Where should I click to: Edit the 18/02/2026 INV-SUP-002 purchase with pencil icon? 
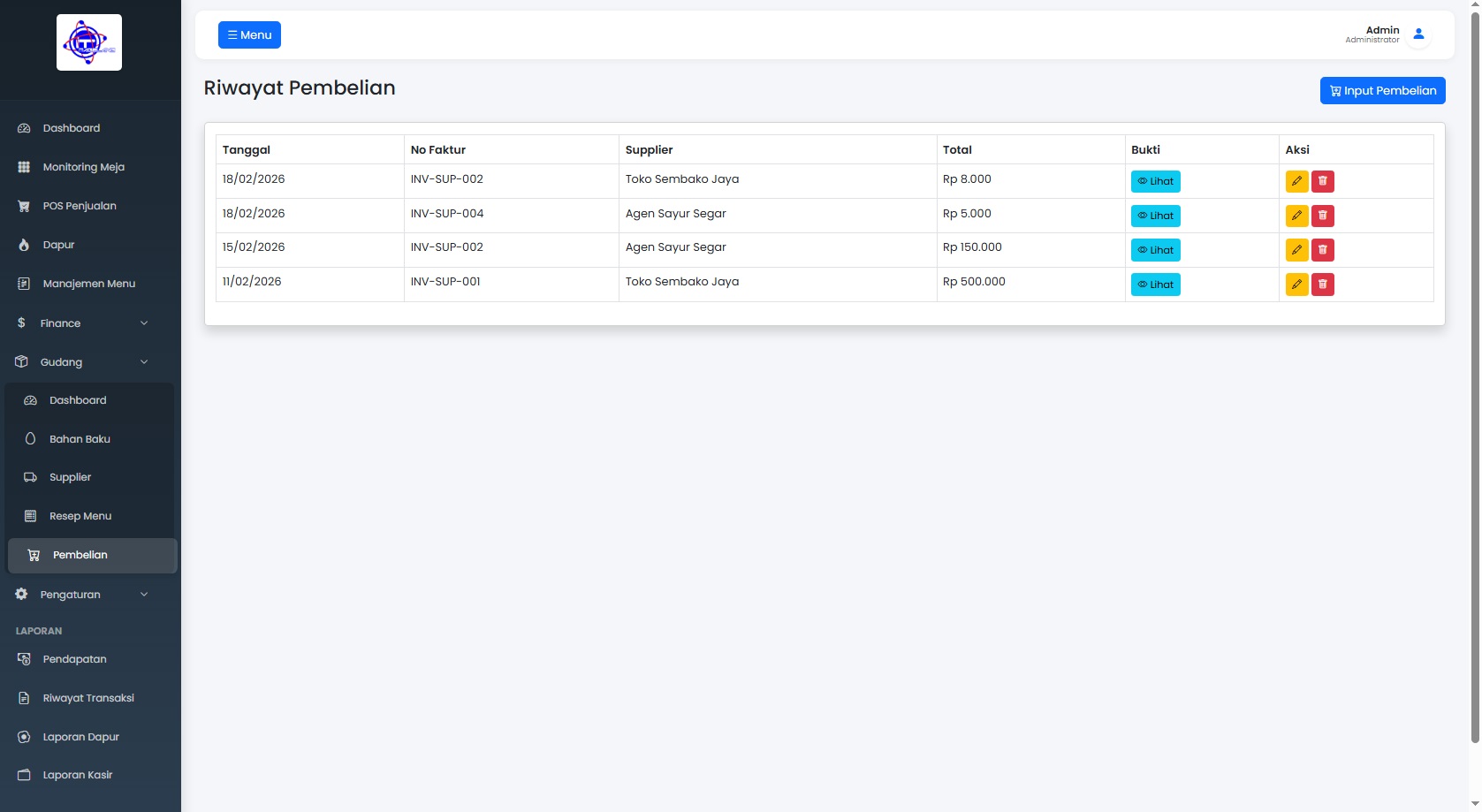(x=1296, y=181)
